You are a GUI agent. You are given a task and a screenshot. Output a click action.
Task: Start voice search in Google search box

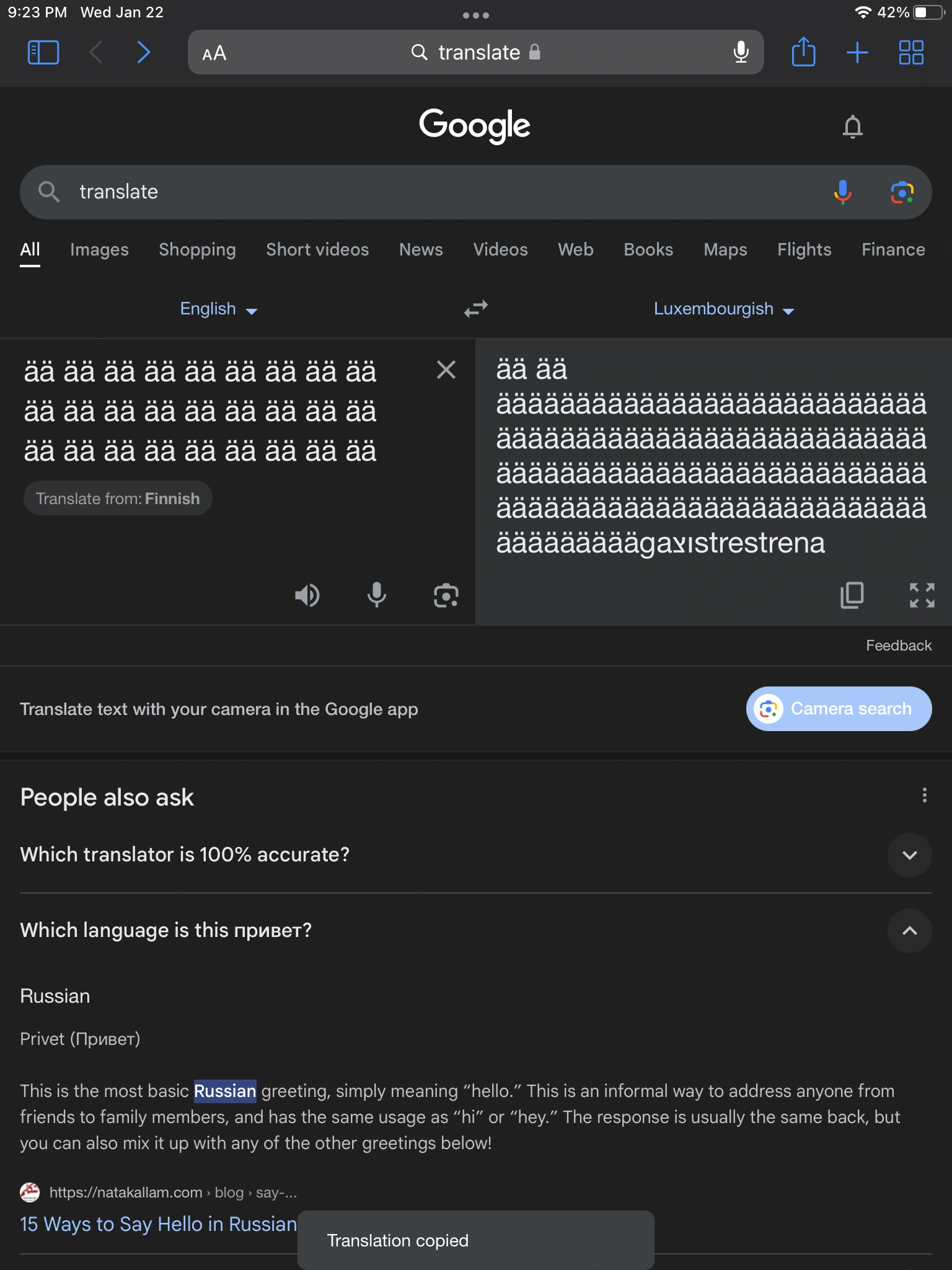(842, 192)
